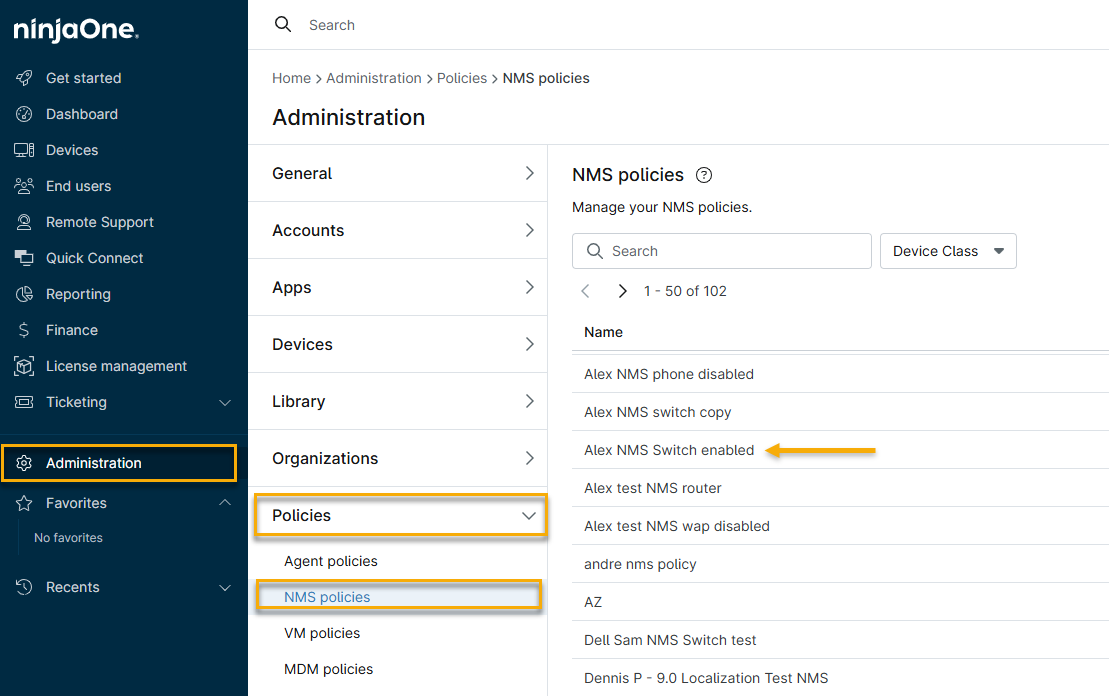Image resolution: width=1109 pixels, height=696 pixels.
Task: Click the Name column header
Action: coord(603,332)
